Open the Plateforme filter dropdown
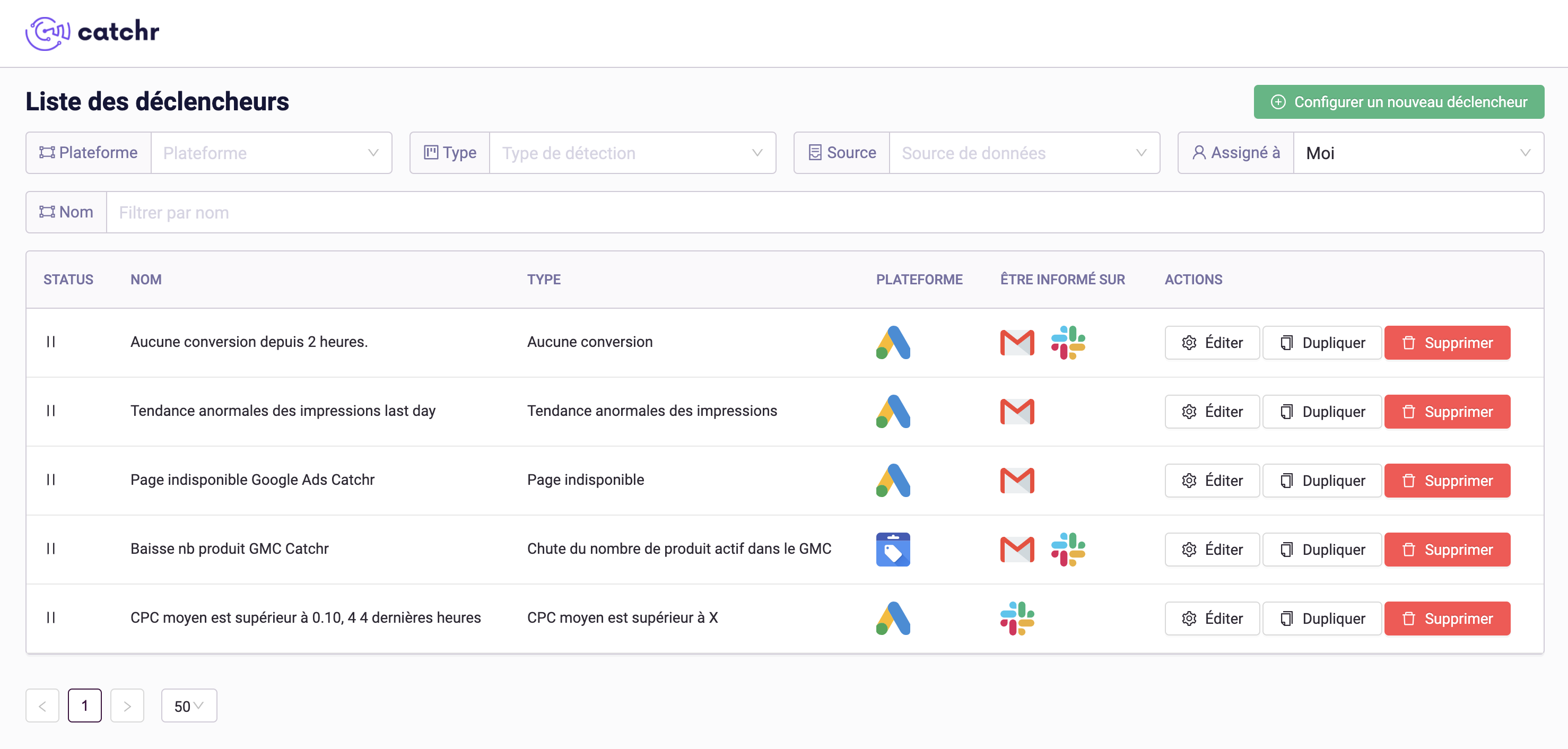1568x749 pixels. 271,153
